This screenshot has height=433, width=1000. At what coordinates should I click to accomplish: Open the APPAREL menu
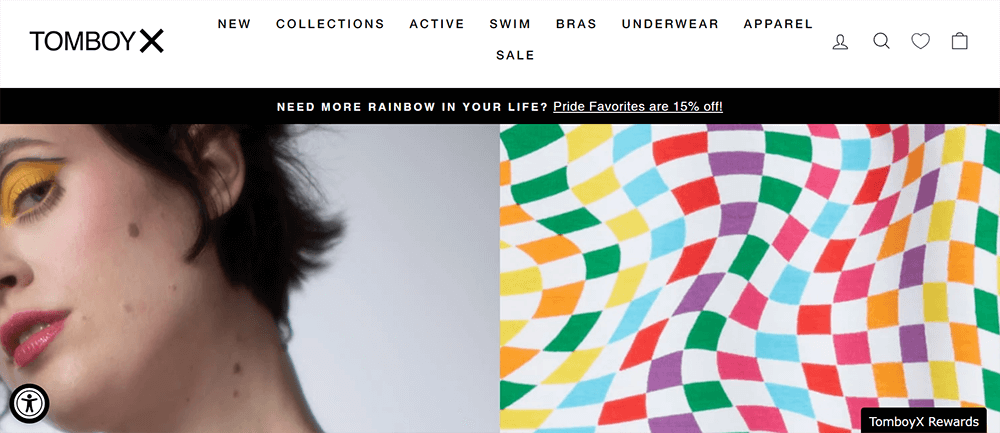click(x=778, y=24)
